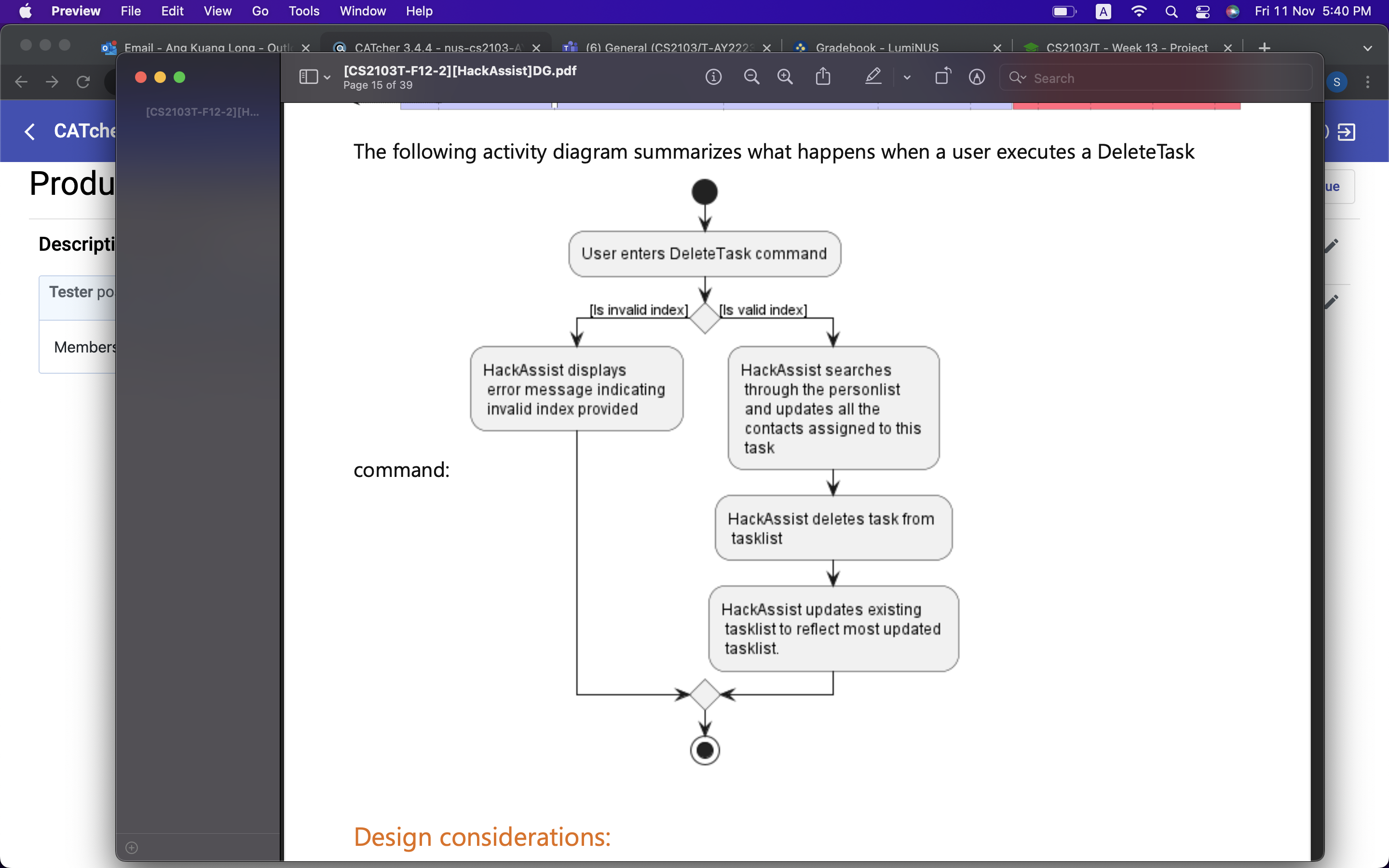The width and height of the screenshot is (1389, 868).
Task: Activate the Highlight pen tool
Action: (x=873, y=77)
